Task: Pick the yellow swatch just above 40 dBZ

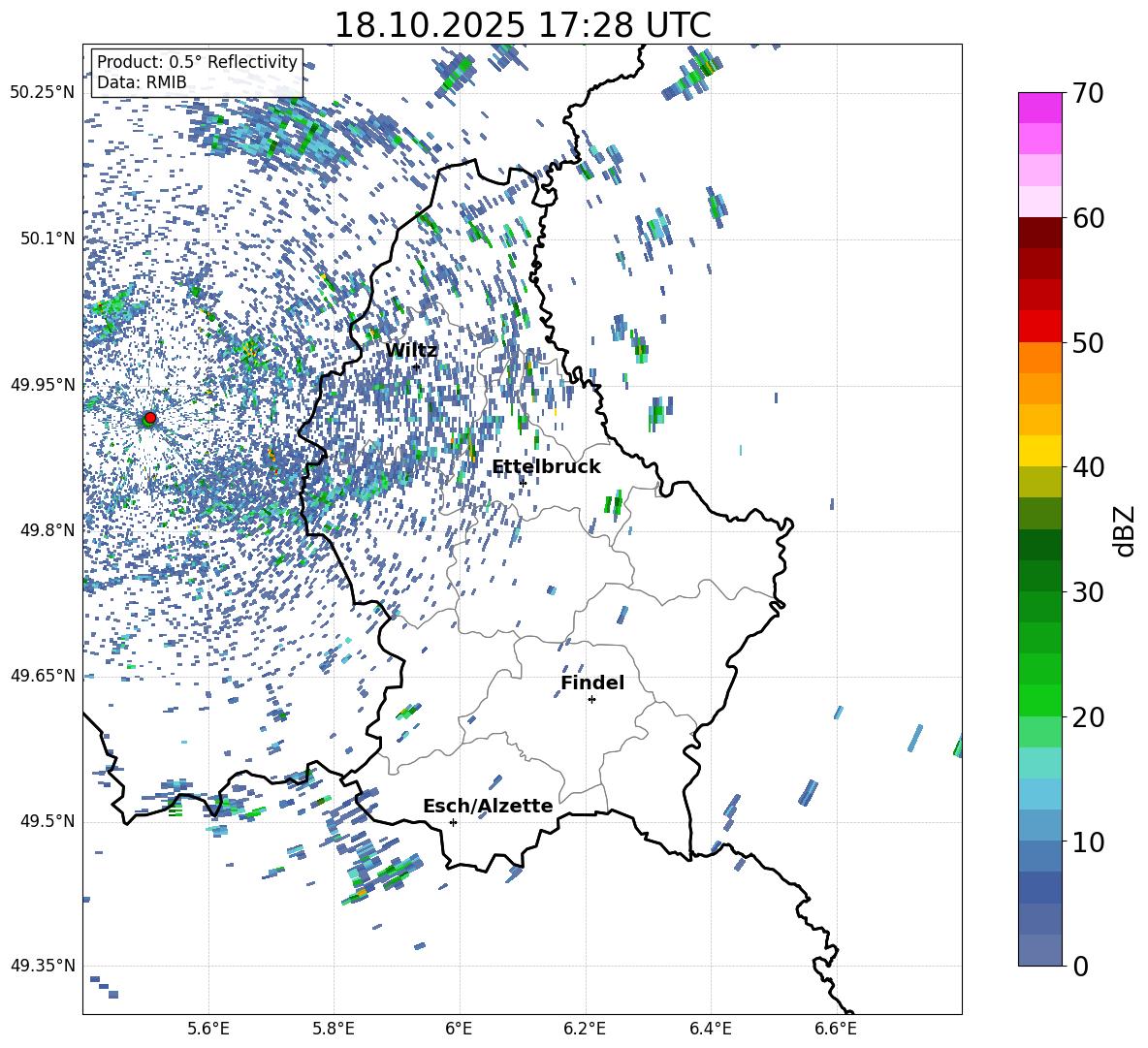Action: pos(1040,451)
